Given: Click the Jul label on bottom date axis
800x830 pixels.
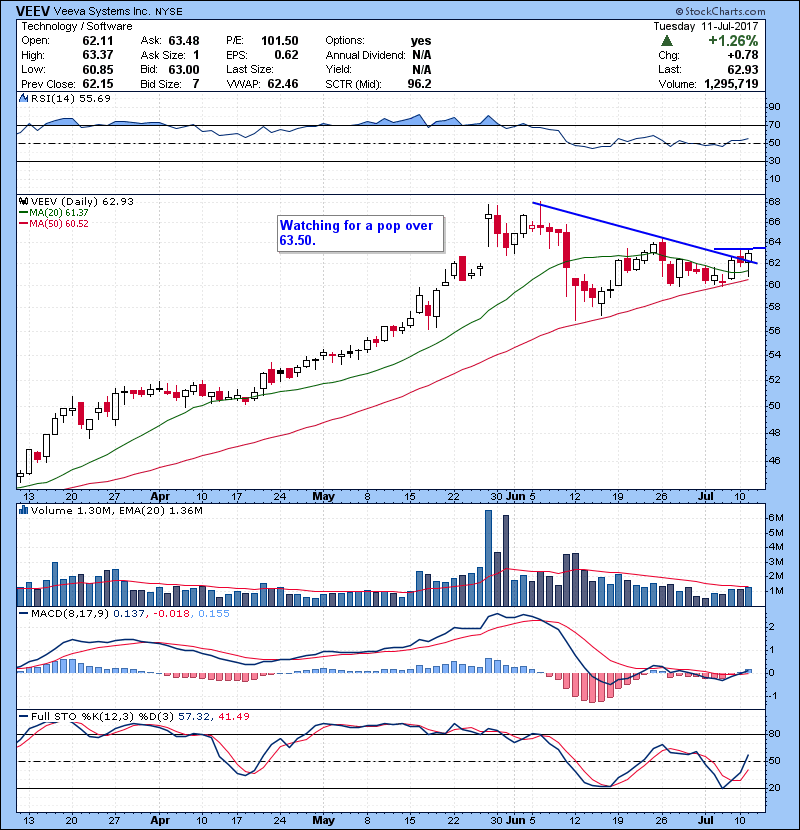Looking at the screenshot, I should [706, 820].
